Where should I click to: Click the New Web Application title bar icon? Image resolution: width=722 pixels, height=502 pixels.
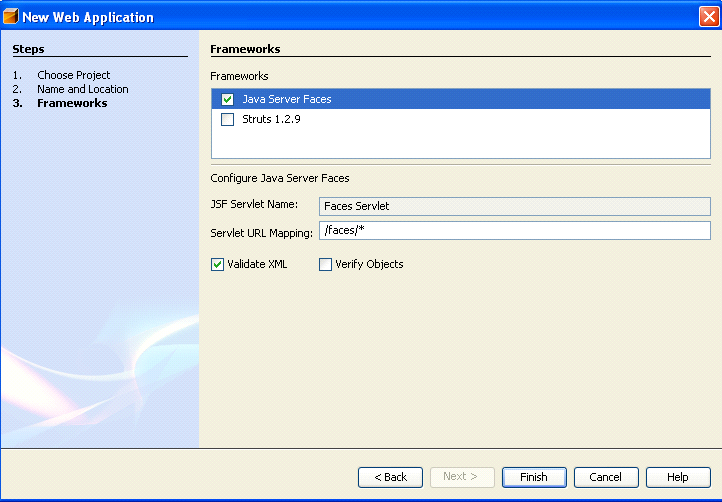click(x=11, y=16)
